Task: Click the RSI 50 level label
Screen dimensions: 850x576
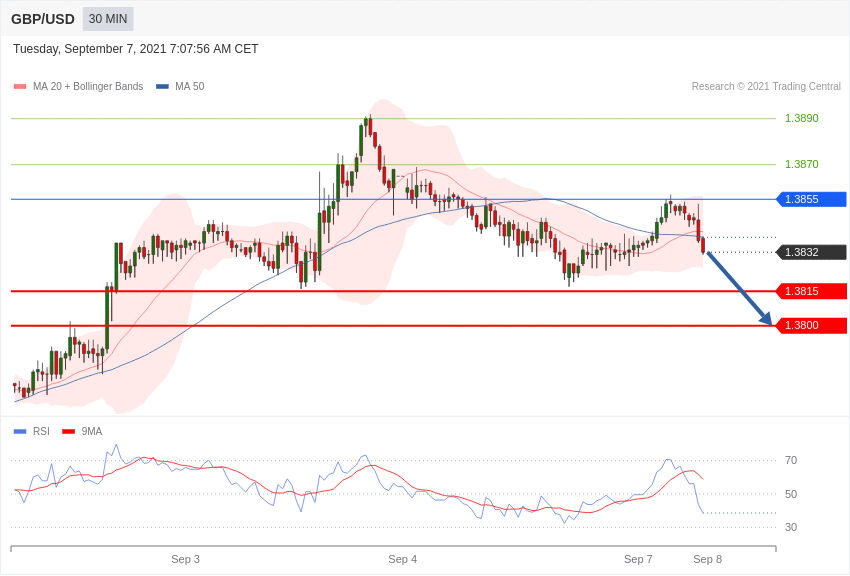Action: pyautogui.click(x=791, y=494)
